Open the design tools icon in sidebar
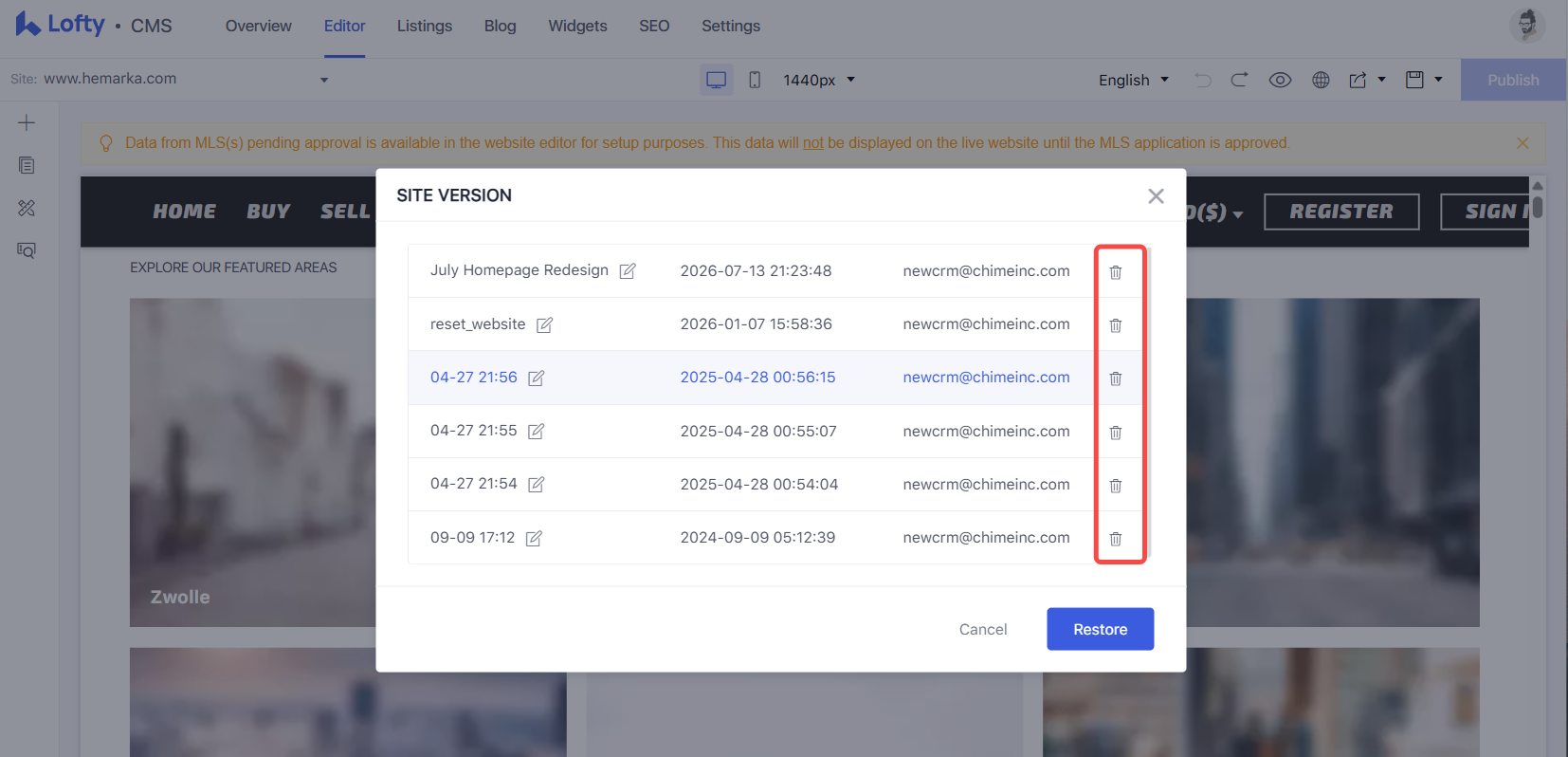This screenshot has height=757, width=1568. pyautogui.click(x=27, y=208)
